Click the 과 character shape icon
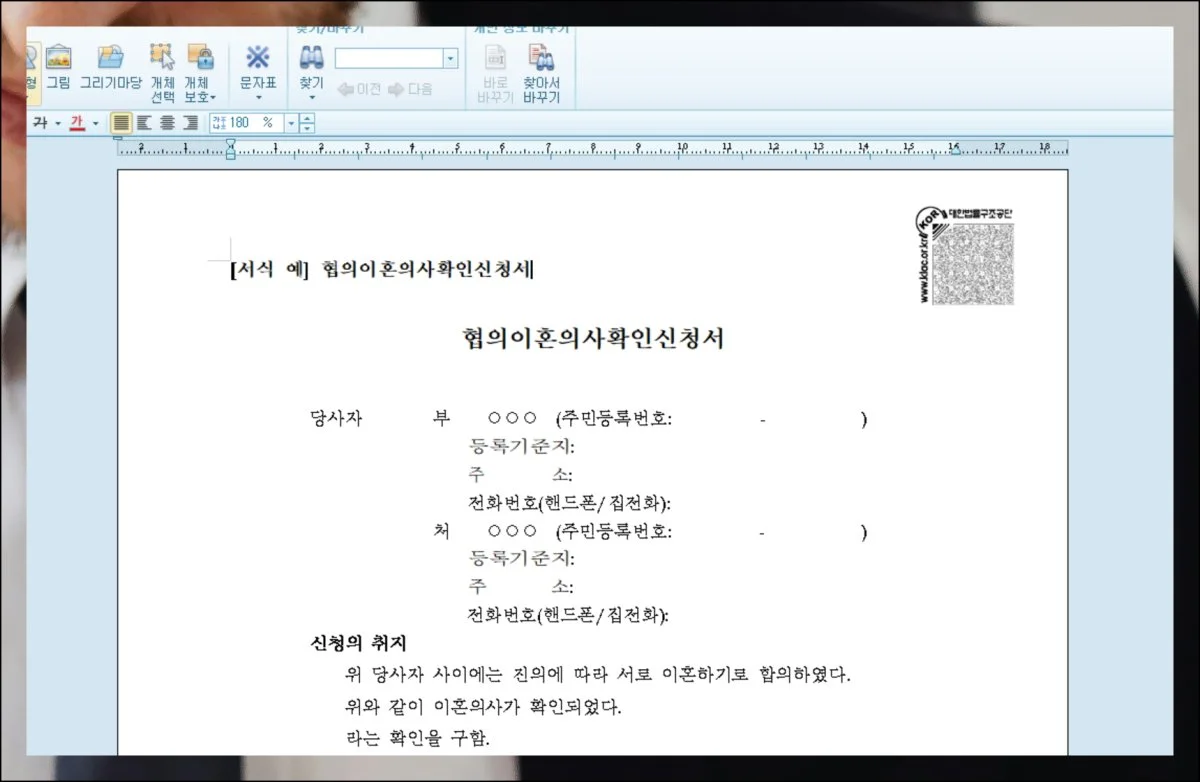Viewport: 1200px width, 782px height. (37, 121)
